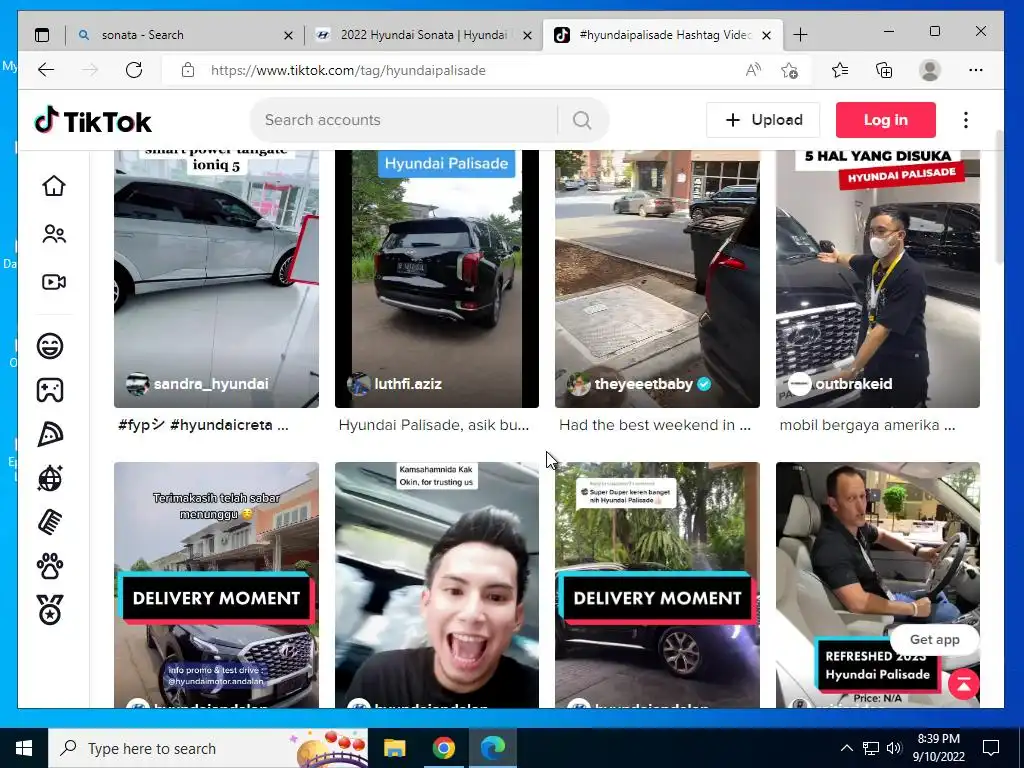The image size is (1024, 768).
Task: Select the #hyundaipalisade Hashtag Videos tab
Action: tap(663, 35)
